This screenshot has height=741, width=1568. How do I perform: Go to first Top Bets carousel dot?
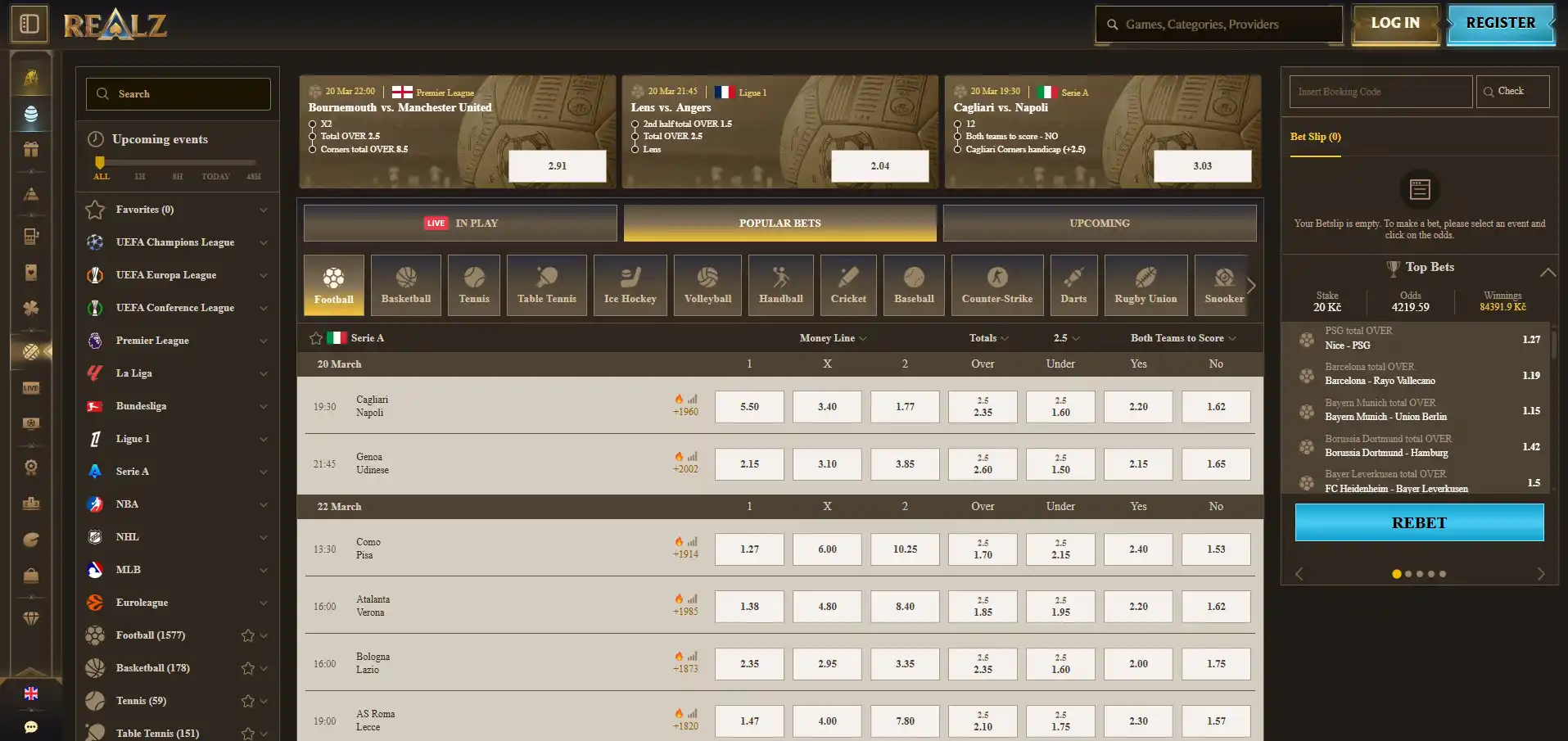tap(1396, 574)
